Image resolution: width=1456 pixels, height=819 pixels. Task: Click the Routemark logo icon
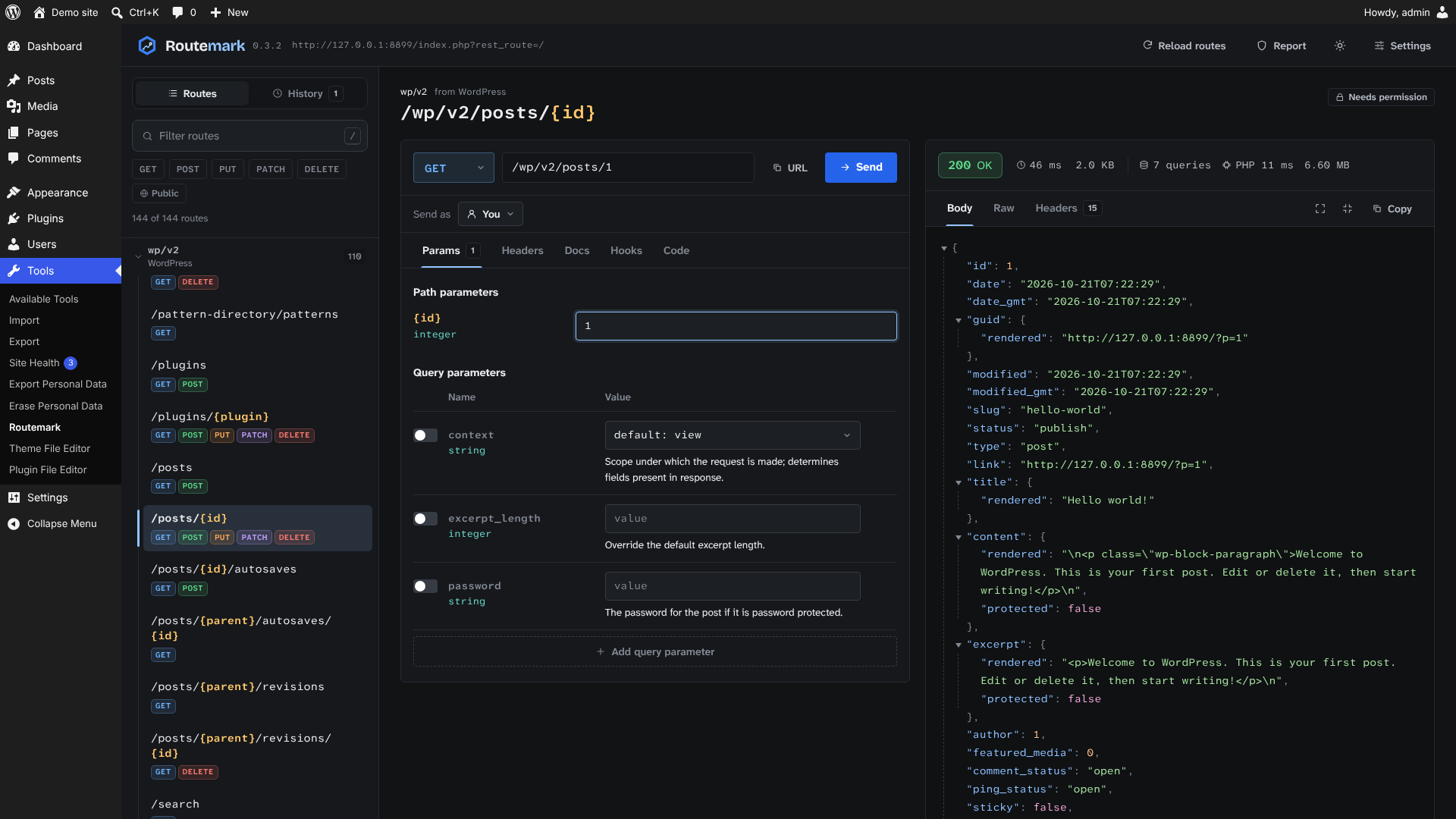pyautogui.click(x=147, y=45)
